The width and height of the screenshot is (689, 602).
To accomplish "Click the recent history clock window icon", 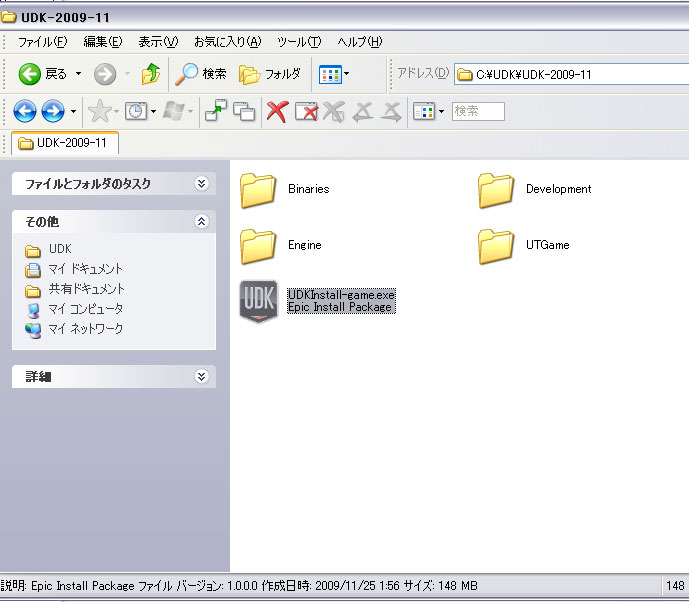I will [136, 111].
